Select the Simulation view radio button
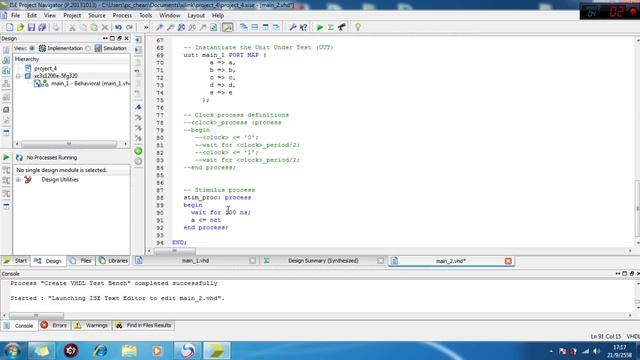The width and height of the screenshot is (640, 360). [88, 48]
